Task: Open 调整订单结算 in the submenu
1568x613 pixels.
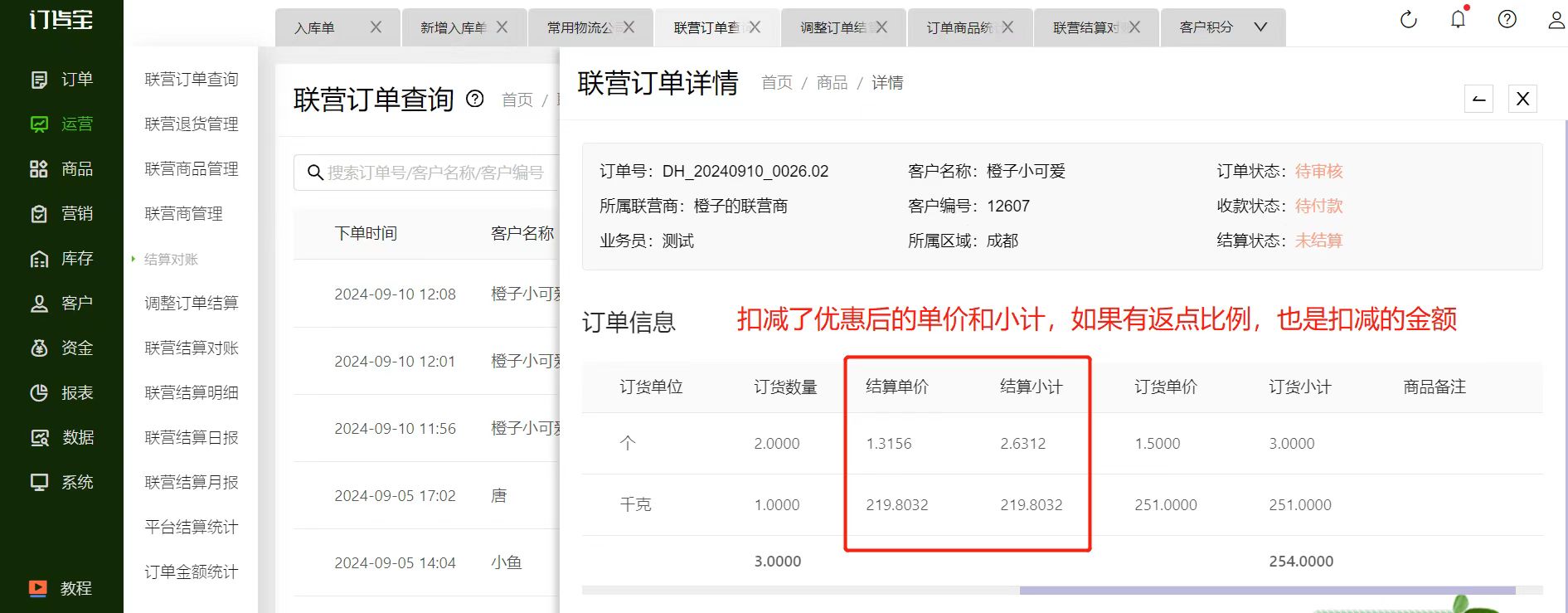Action: click(x=192, y=304)
